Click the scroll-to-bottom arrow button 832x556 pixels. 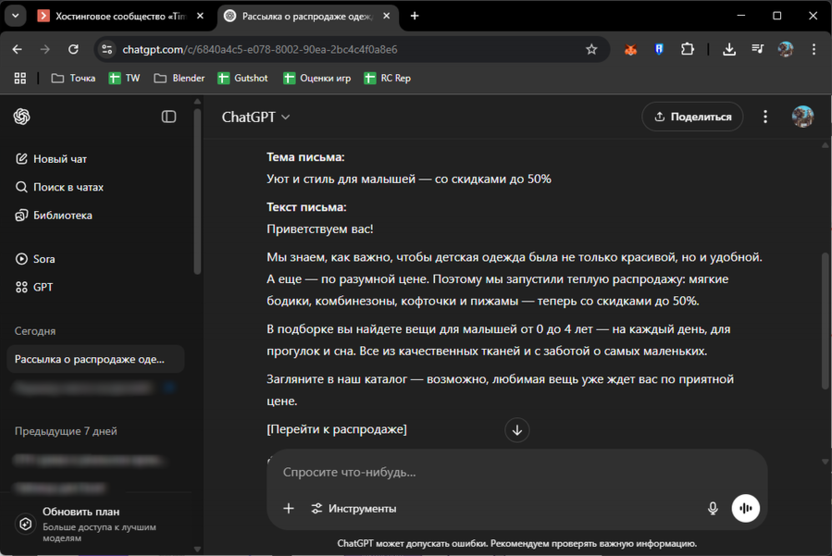pos(517,430)
